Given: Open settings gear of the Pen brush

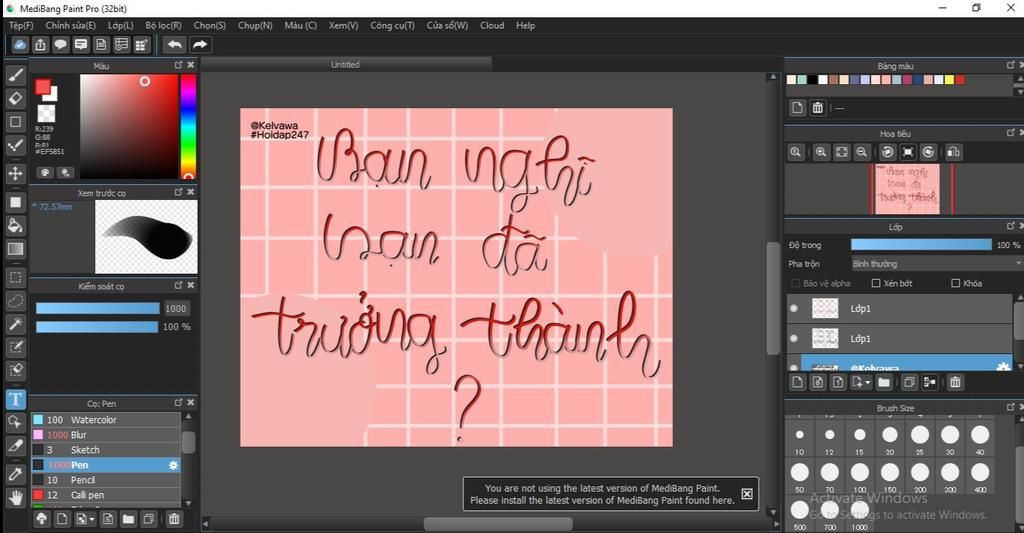Looking at the screenshot, I should click(173, 465).
